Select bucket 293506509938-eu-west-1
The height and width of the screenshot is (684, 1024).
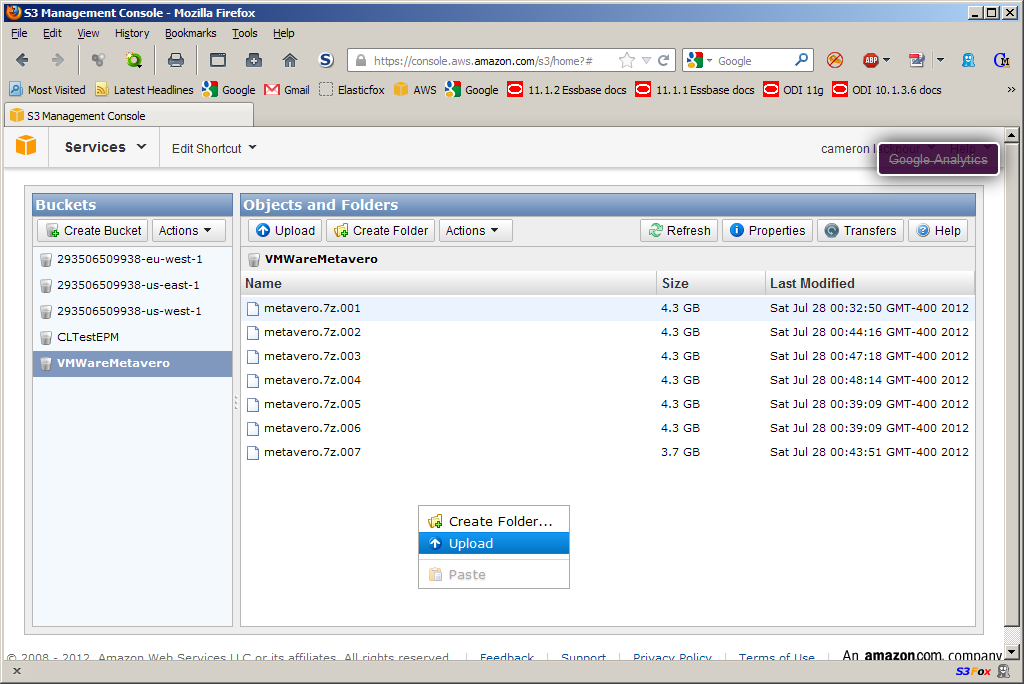133,259
